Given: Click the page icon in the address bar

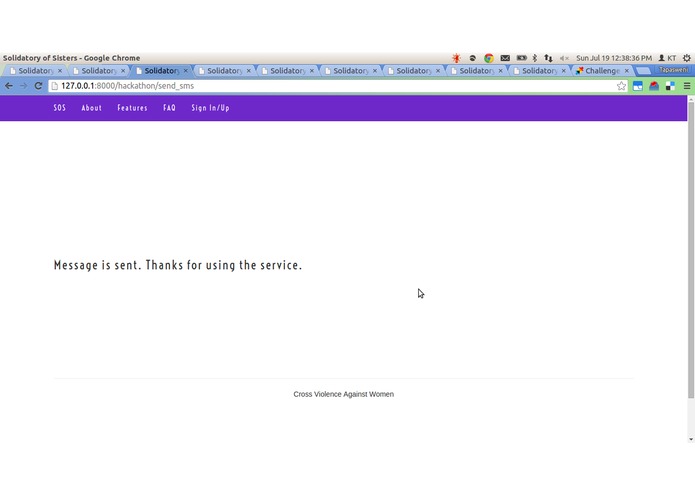Looking at the screenshot, I should point(55,86).
